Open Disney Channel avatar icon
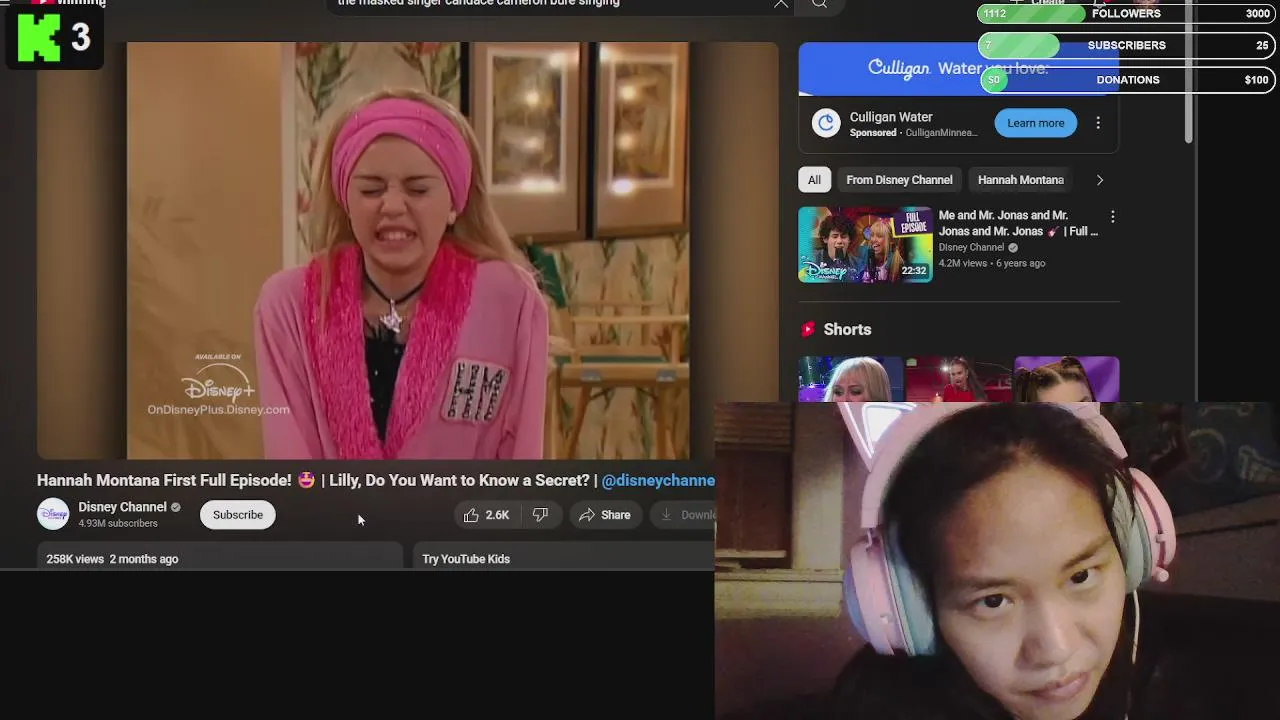This screenshot has width=1280, height=720. 53,514
